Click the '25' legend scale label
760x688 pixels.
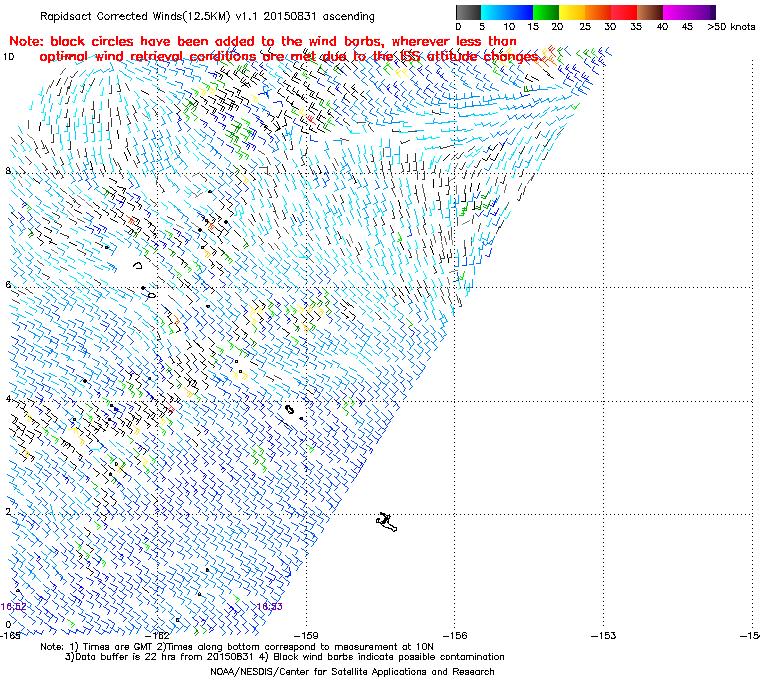[585, 27]
